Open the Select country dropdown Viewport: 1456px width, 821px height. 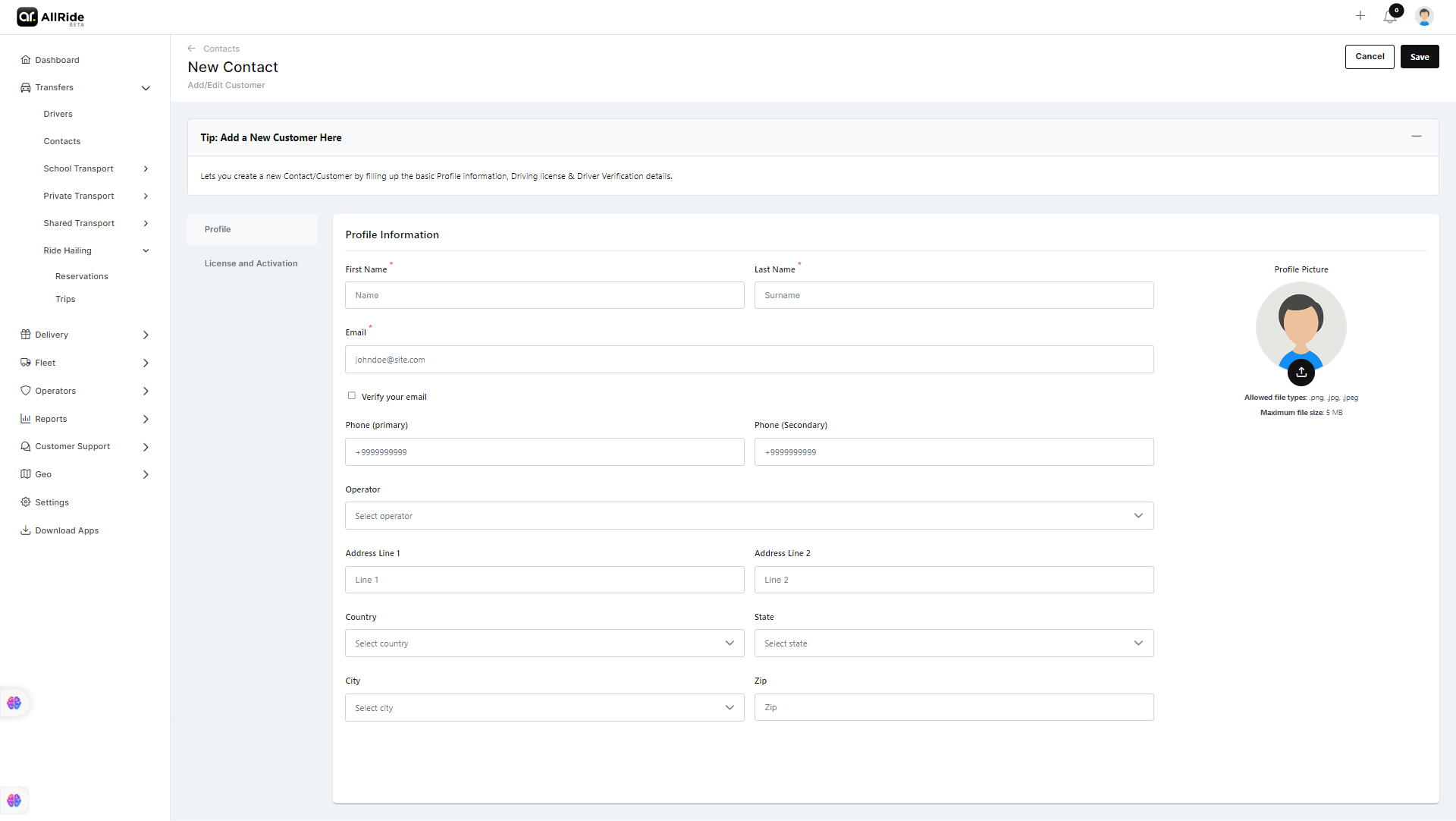[x=544, y=643]
